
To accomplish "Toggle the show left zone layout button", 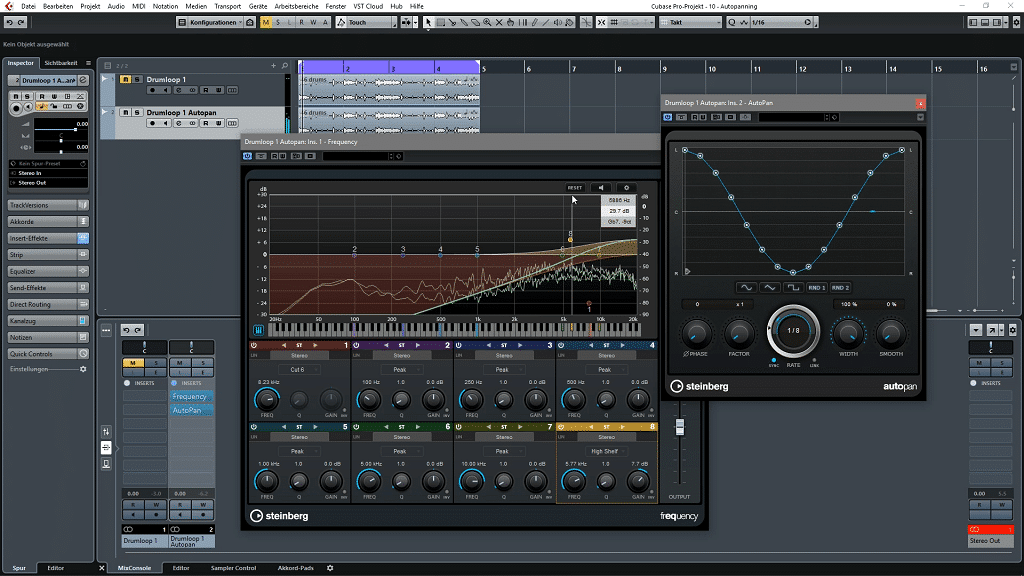I will pos(973,22).
